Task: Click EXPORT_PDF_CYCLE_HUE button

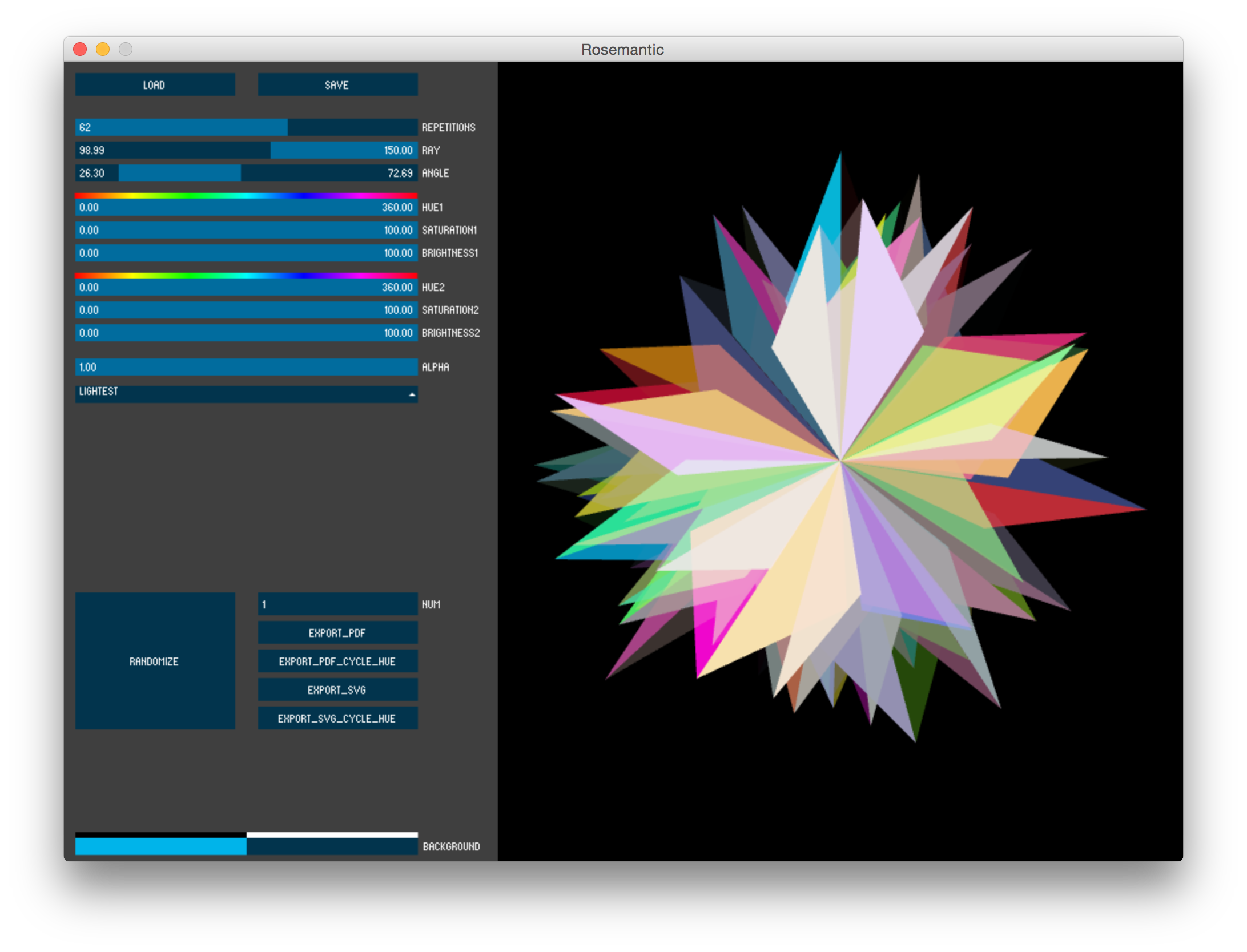Action: (337, 661)
